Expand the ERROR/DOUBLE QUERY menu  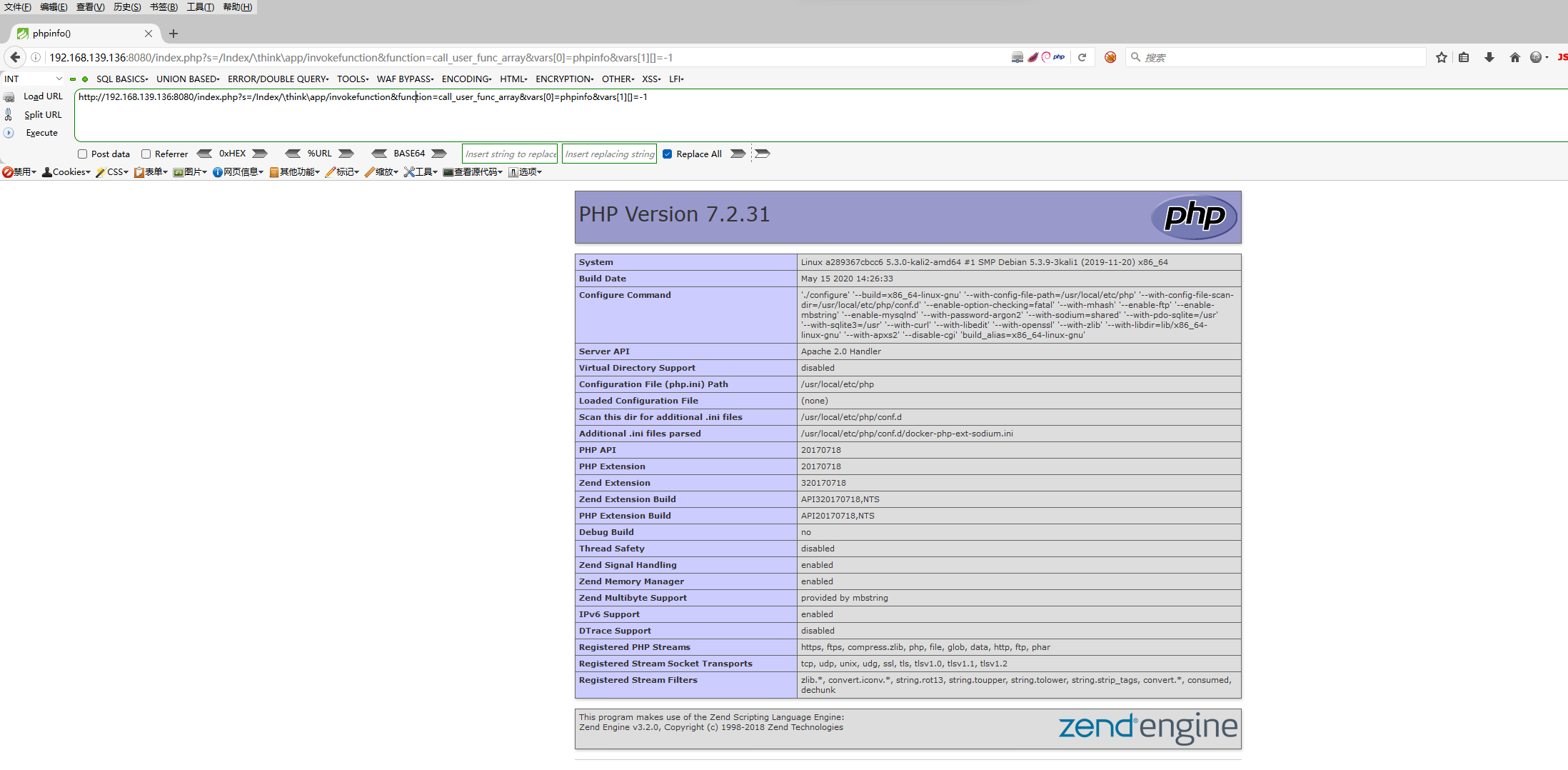278,79
